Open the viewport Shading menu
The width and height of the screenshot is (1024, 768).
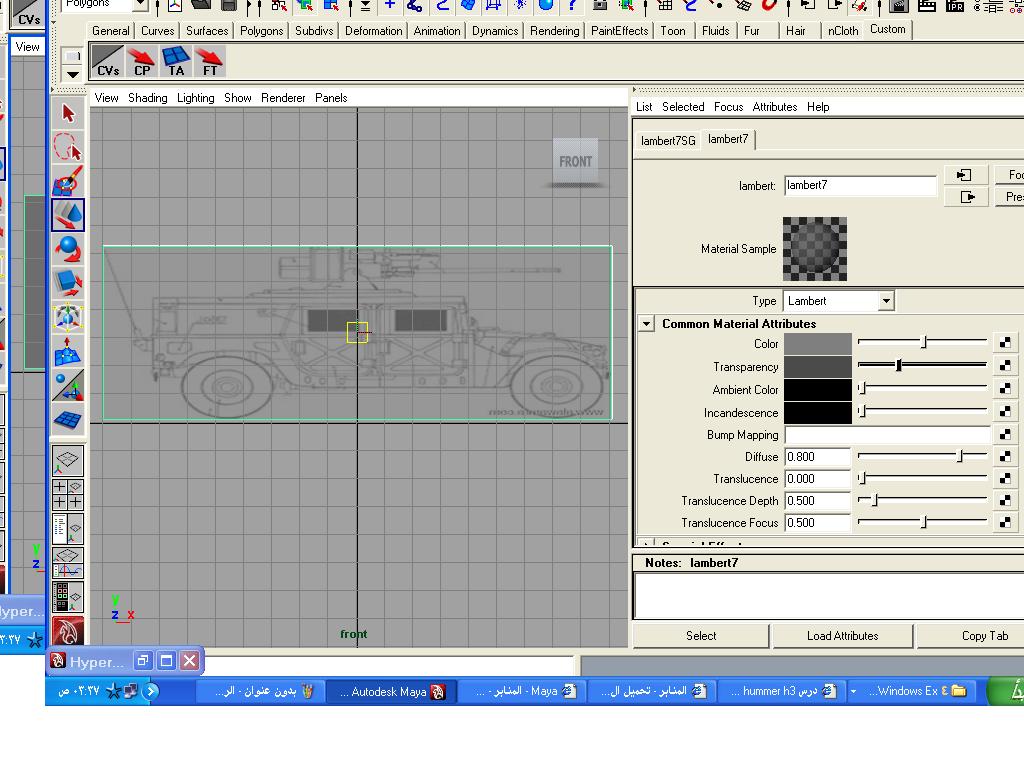tap(148, 98)
